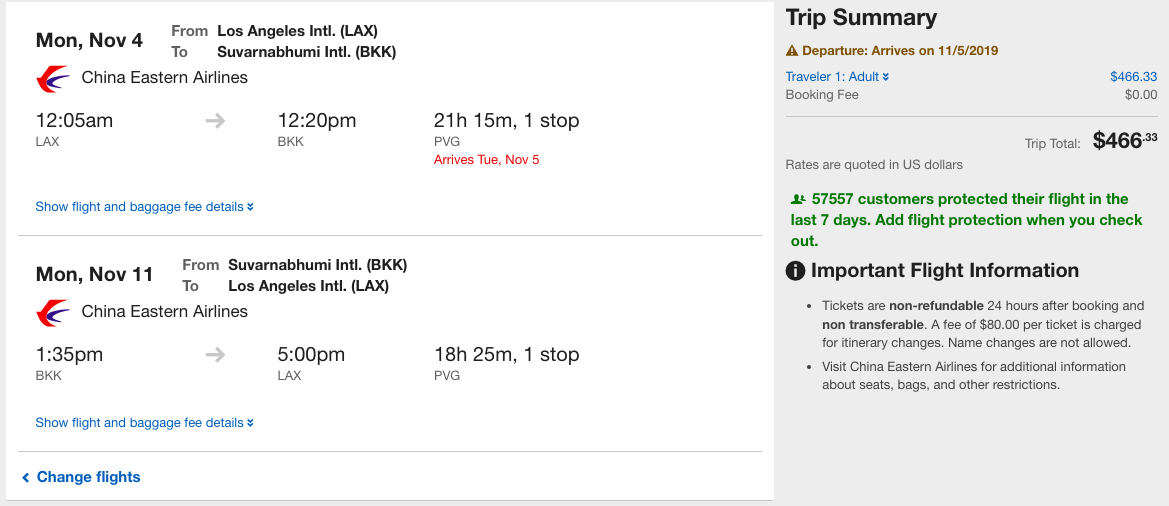The height and width of the screenshot is (506, 1169).
Task: Expand the Traveler 1: Adult price breakdown
Action: pyautogui.click(x=837, y=77)
